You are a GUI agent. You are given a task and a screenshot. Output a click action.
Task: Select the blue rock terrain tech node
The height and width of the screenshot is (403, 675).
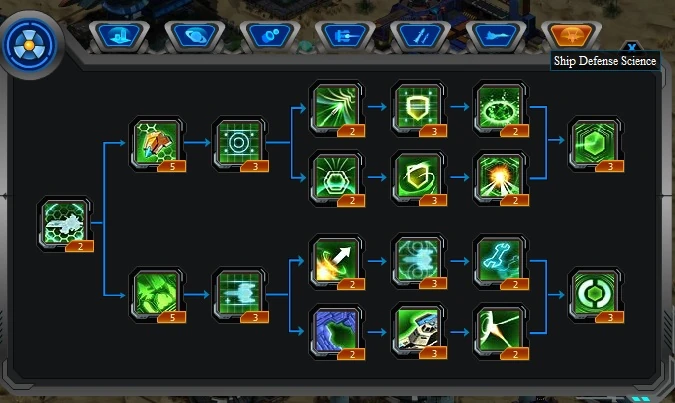pos(337,332)
